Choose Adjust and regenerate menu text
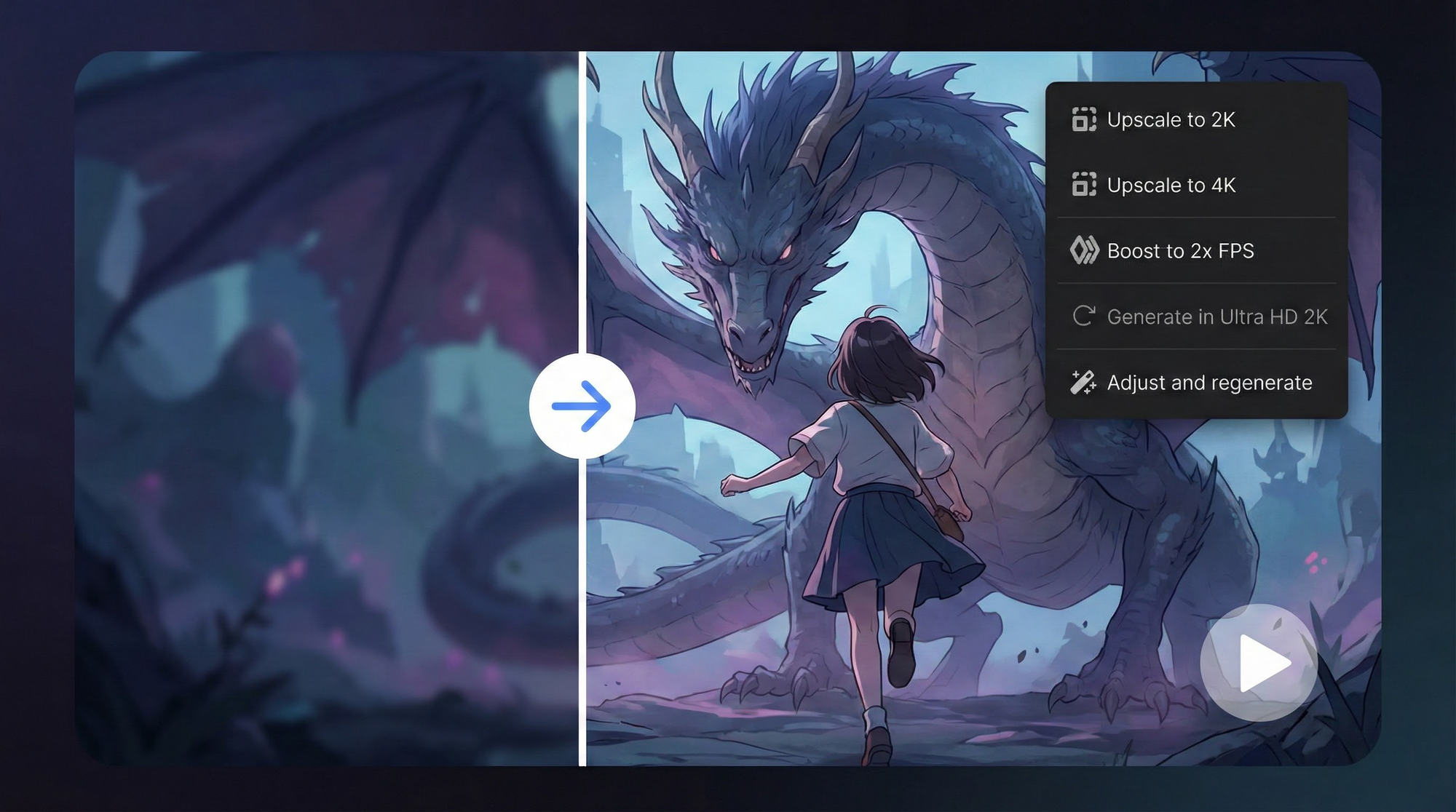 (1209, 383)
